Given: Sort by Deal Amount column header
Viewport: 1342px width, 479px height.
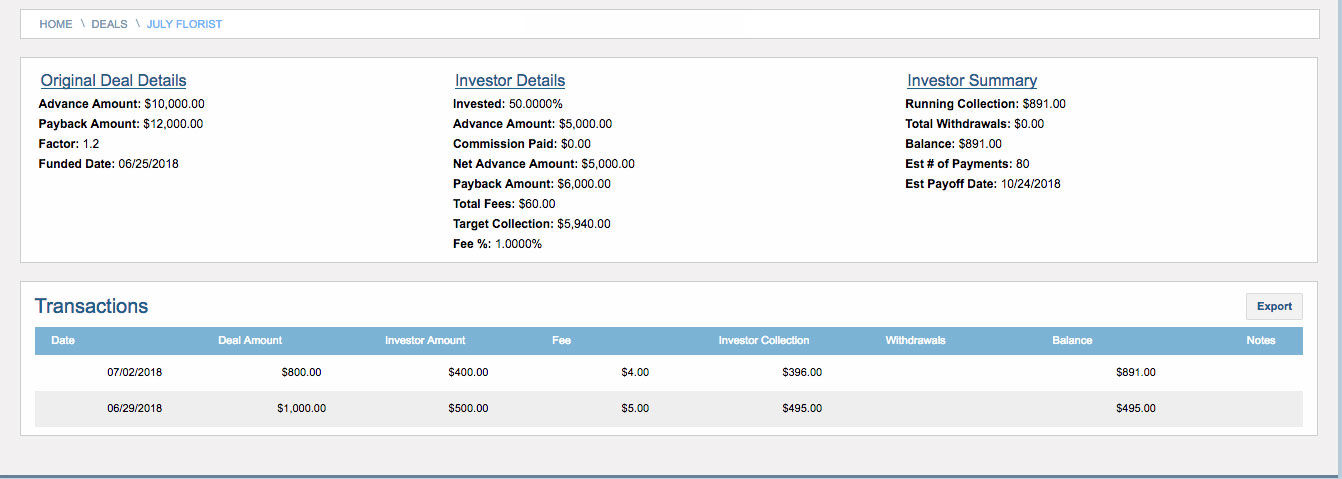Looking at the screenshot, I should point(250,340).
